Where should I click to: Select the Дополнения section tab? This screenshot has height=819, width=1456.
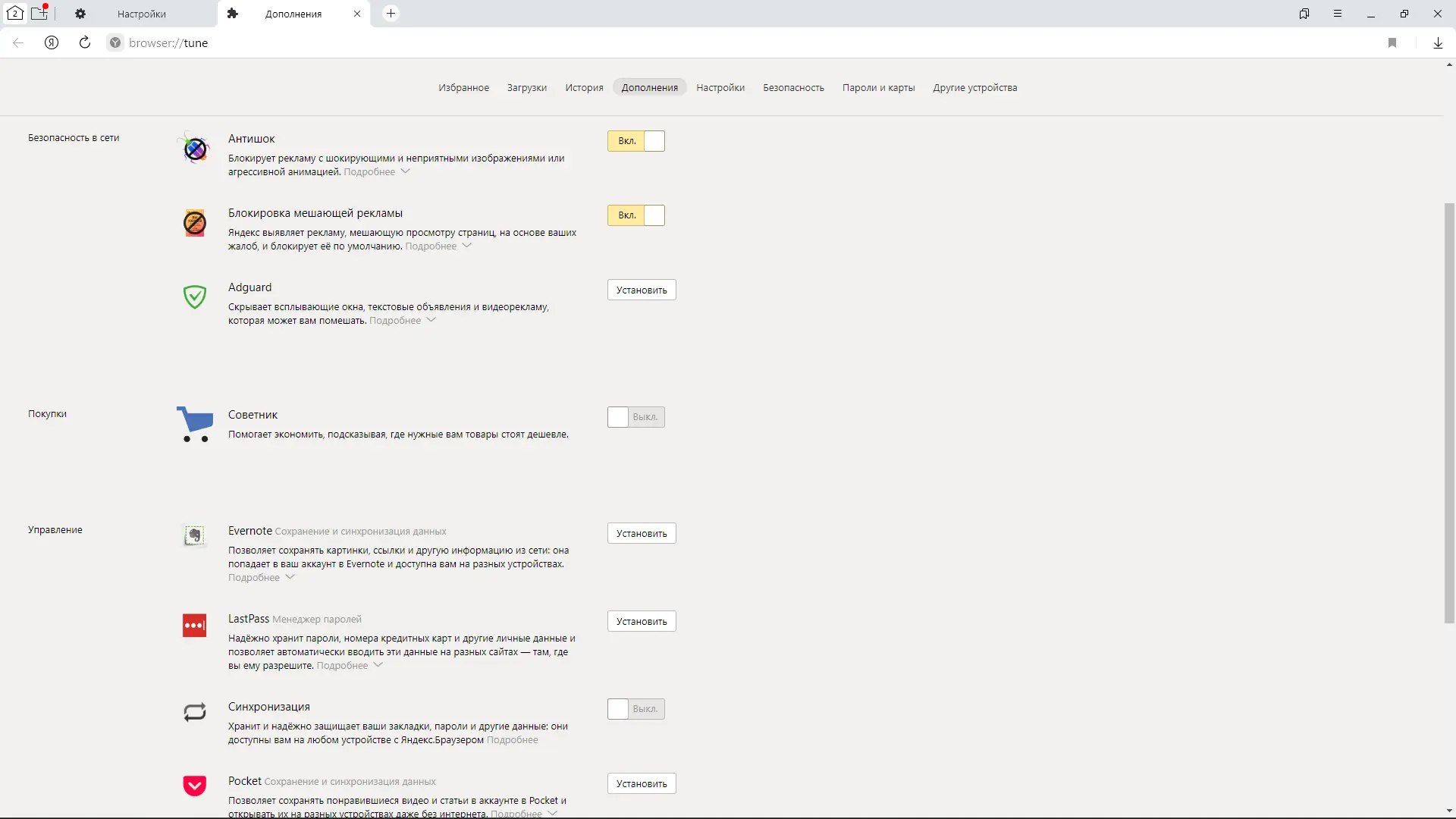650,87
